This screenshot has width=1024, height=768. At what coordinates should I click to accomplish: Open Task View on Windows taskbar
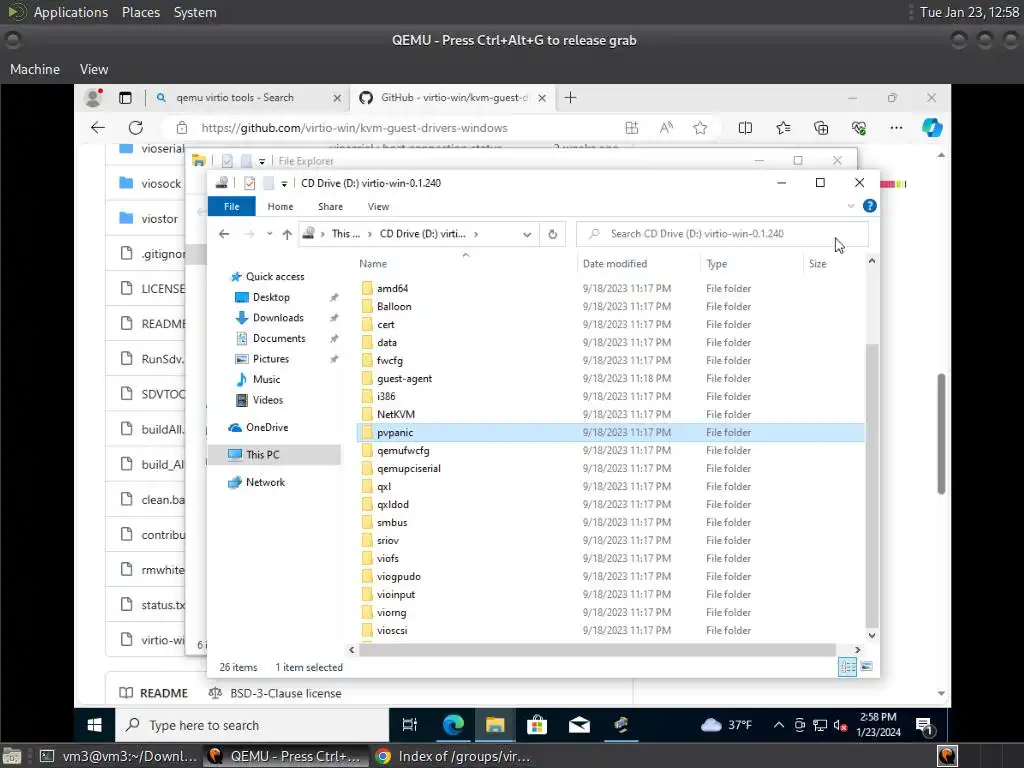point(409,725)
